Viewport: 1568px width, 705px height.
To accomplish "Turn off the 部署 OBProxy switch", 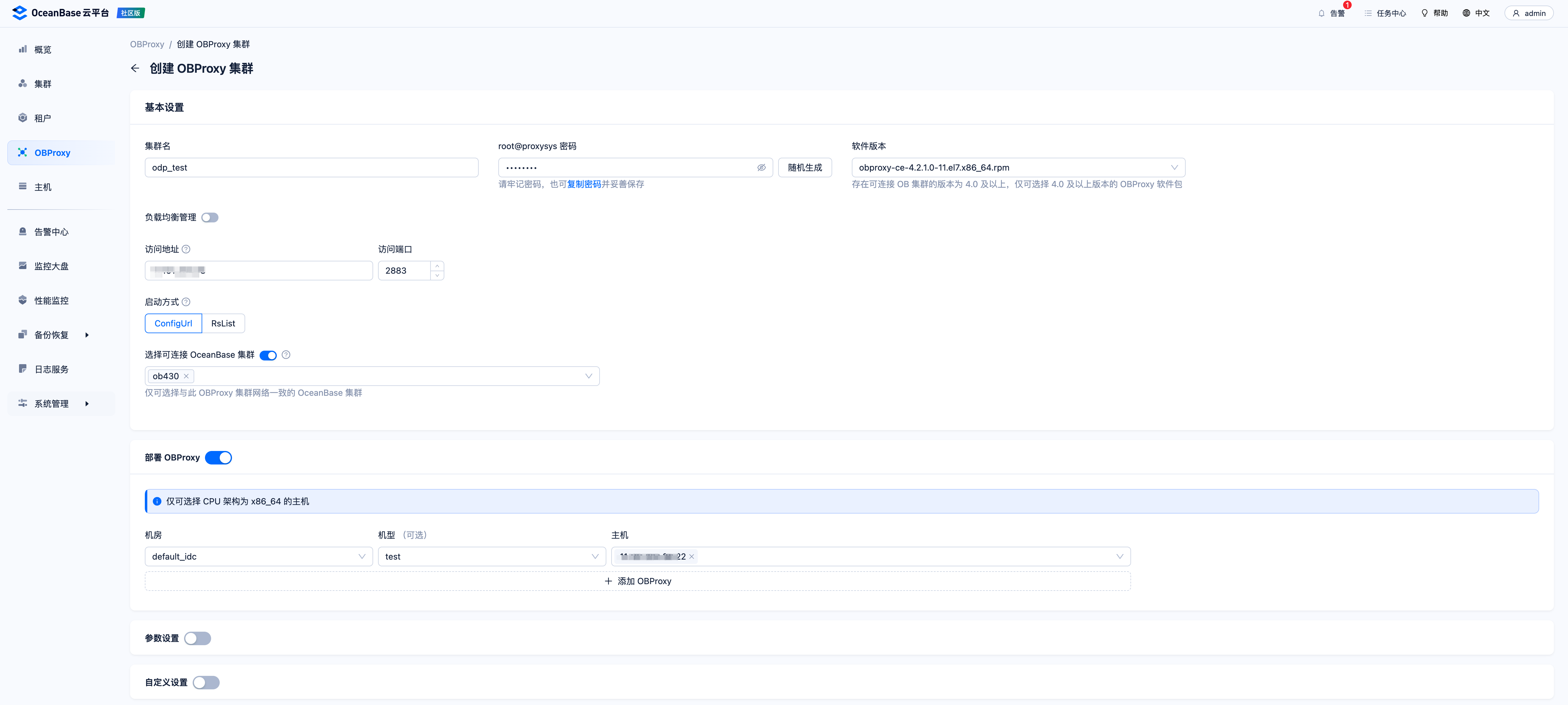I will pyautogui.click(x=218, y=458).
